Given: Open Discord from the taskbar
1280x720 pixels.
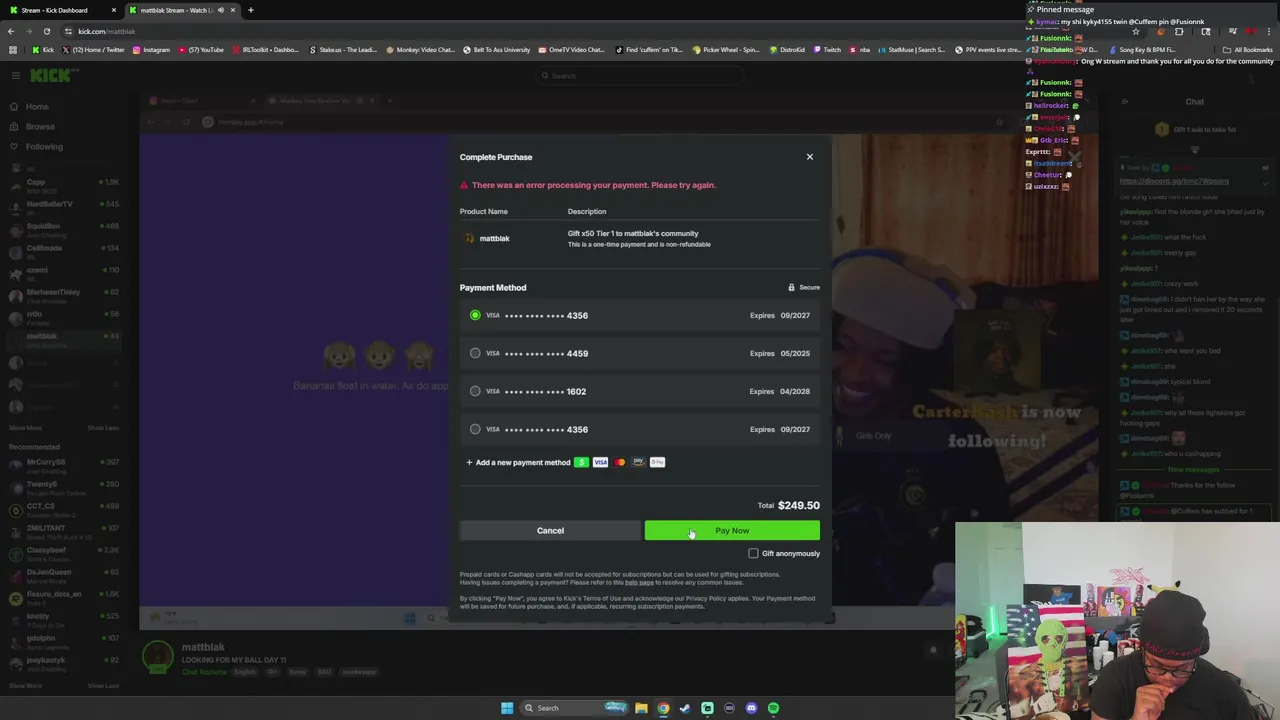Looking at the screenshot, I should (751, 708).
